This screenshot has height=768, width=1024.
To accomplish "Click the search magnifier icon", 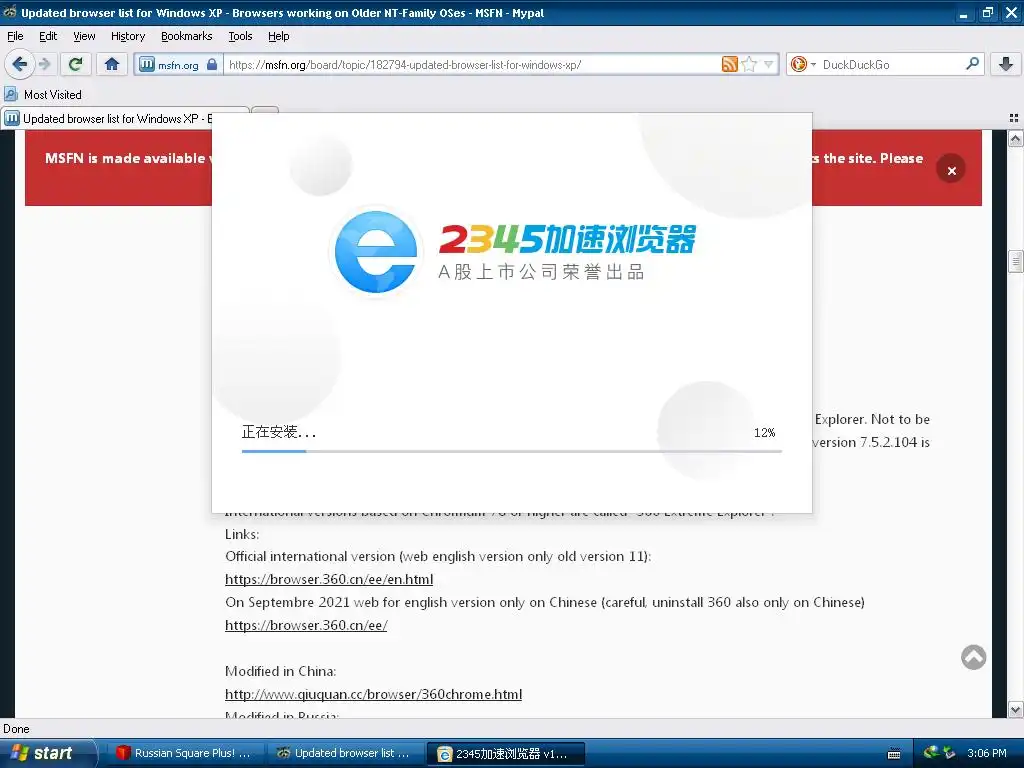I will (x=972, y=63).
